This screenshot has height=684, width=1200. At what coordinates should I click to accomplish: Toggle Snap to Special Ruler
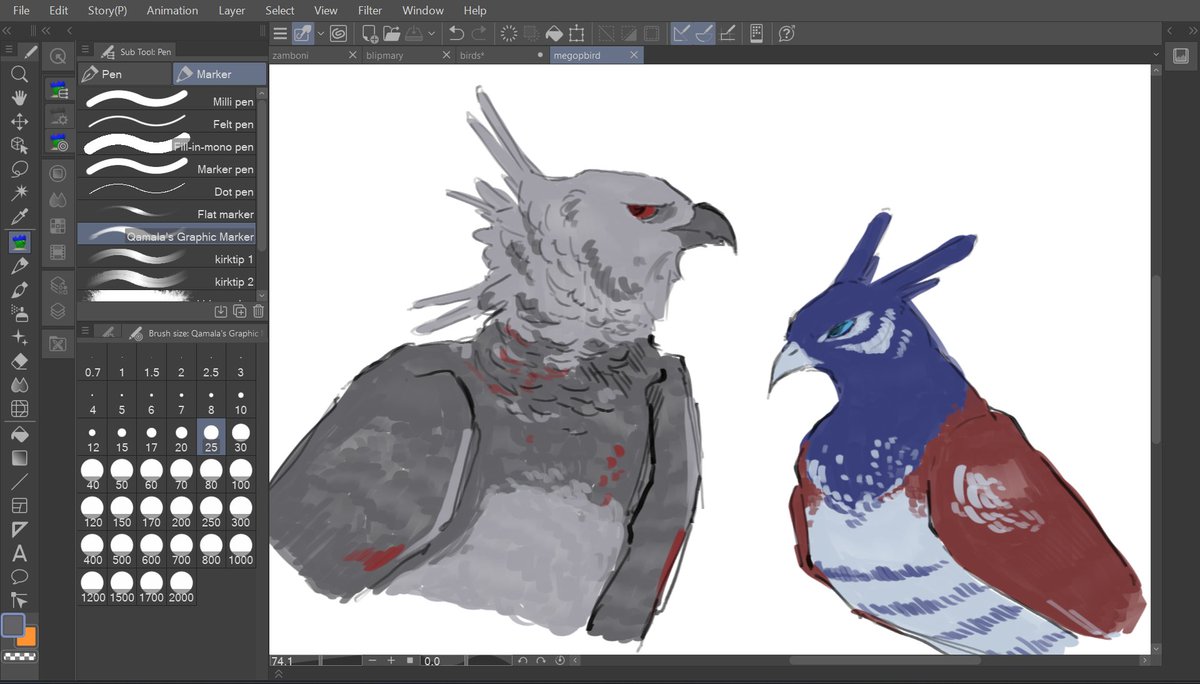(x=704, y=33)
